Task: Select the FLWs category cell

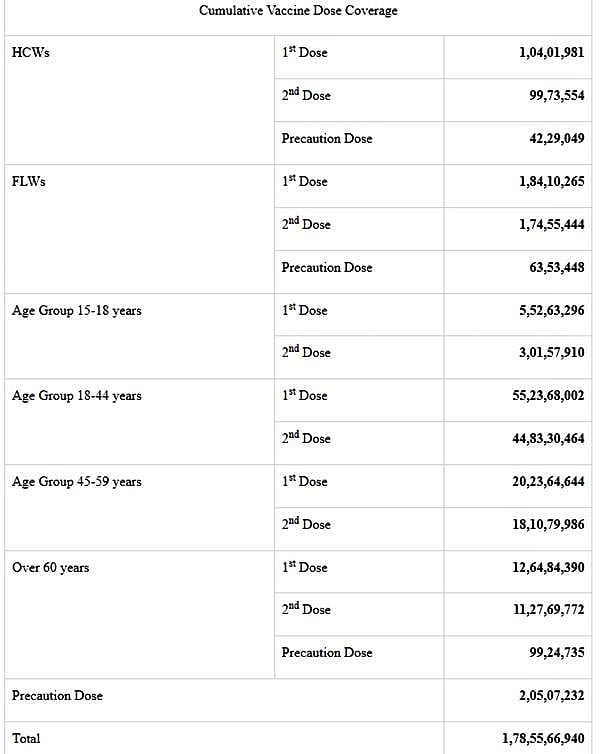Action: pyautogui.click(x=29, y=182)
